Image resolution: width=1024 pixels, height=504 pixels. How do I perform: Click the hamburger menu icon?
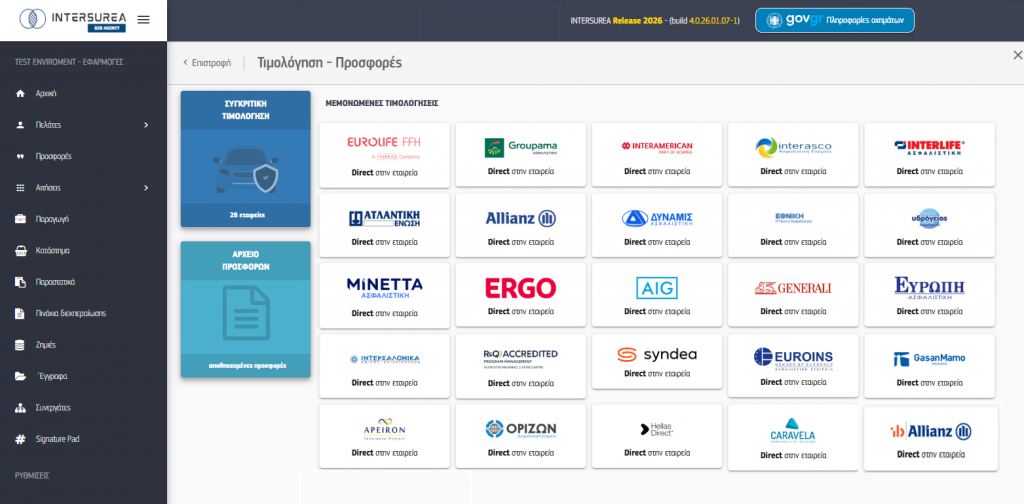coord(143,20)
